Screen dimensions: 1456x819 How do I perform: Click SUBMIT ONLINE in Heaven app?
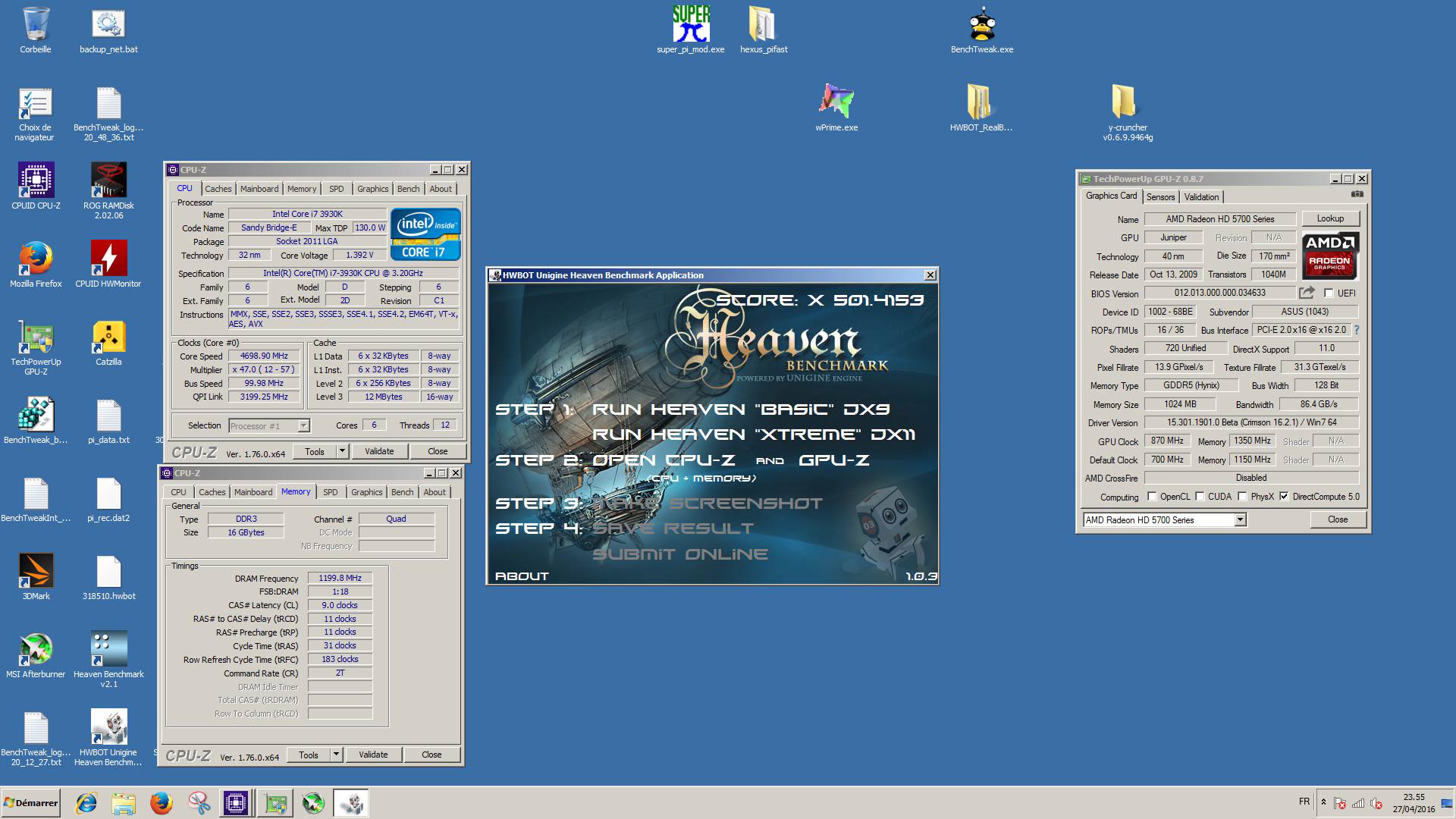(680, 554)
